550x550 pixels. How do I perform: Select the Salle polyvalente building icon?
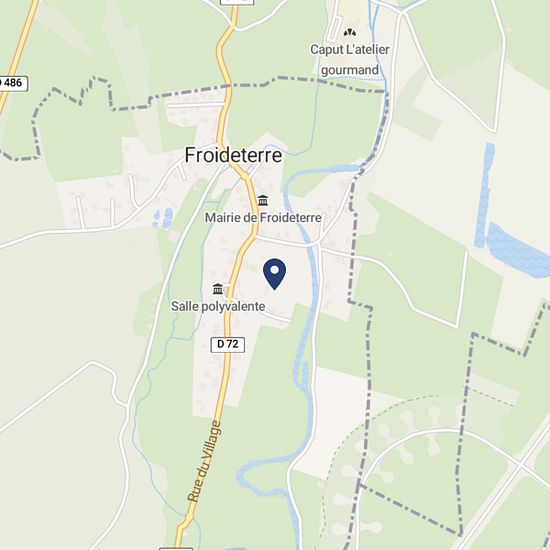[218, 289]
